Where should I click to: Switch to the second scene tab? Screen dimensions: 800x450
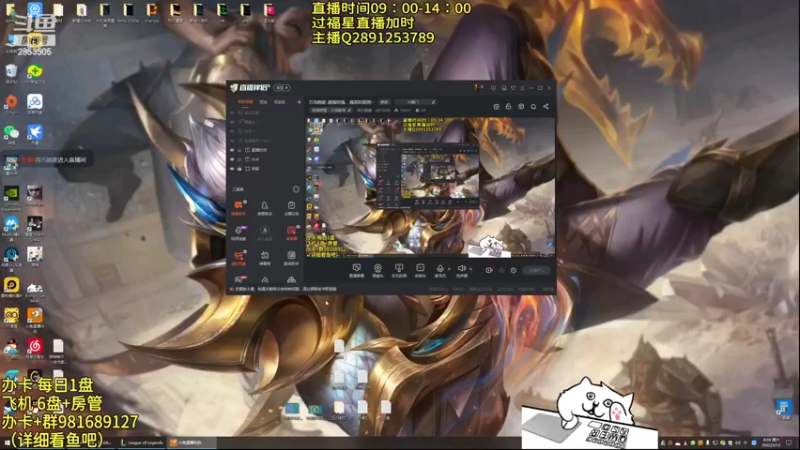tap(263, 102)
